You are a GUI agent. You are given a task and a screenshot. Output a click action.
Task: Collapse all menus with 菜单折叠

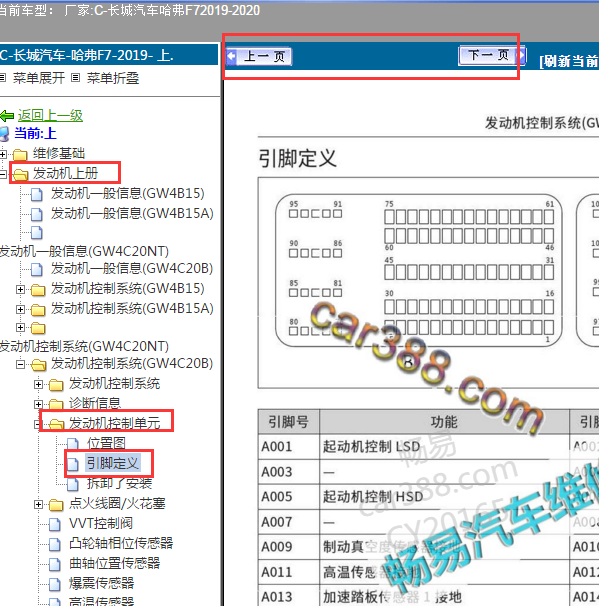coord(113,78)
